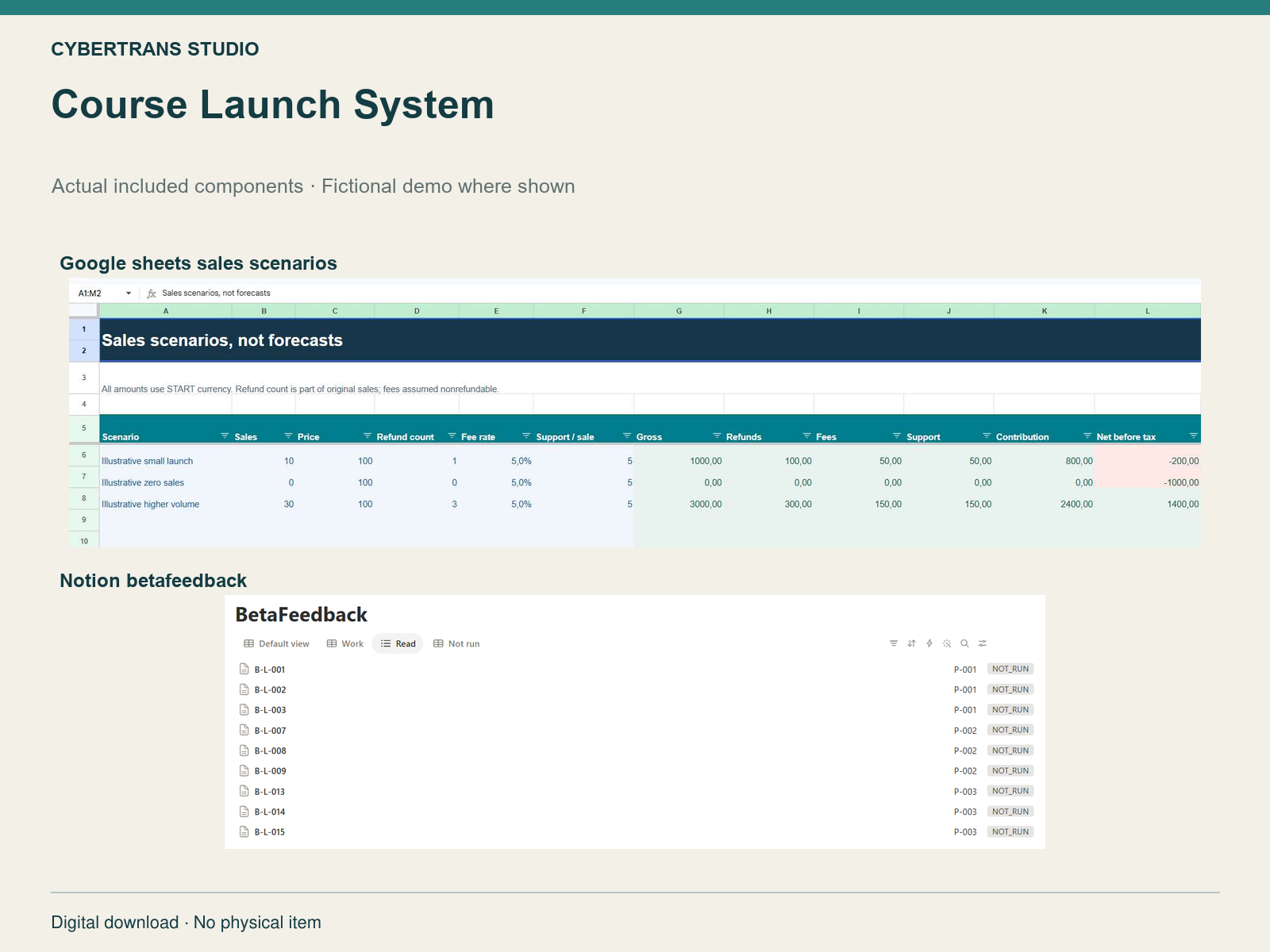Click the formula bar text field

click(679, 293)
